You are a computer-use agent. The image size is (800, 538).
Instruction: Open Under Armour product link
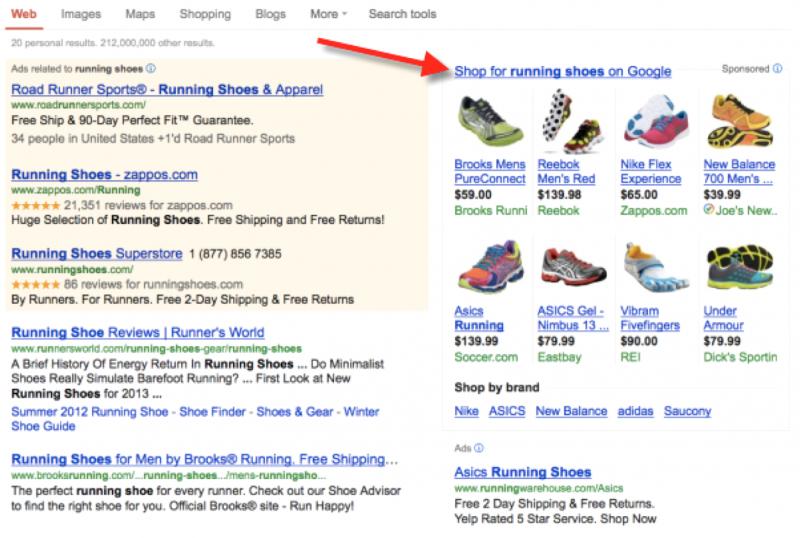click(x=723, y=318)
